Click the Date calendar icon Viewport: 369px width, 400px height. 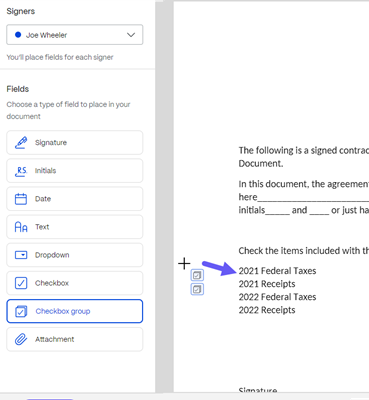21,199
